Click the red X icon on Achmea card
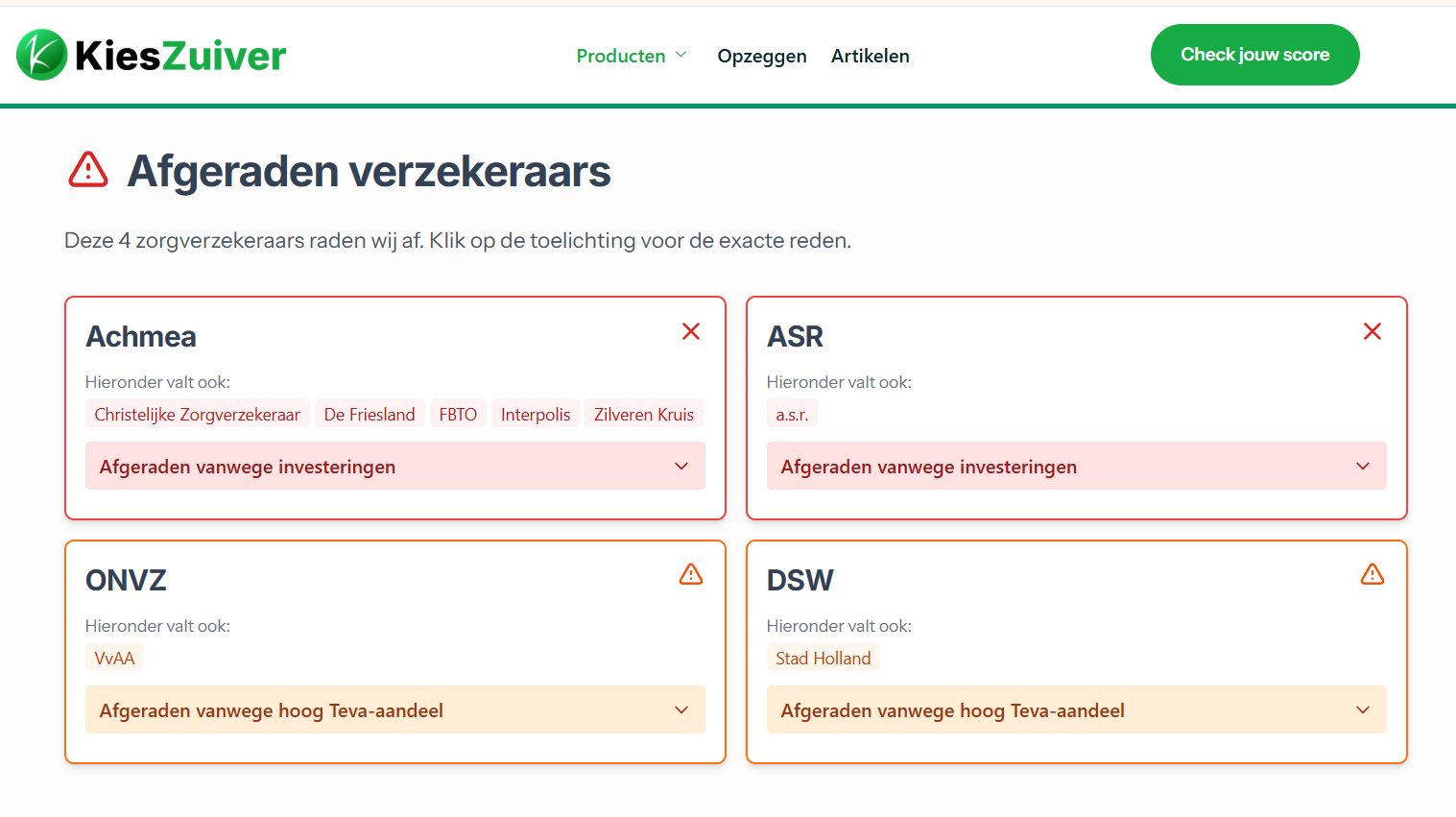The width and height of the screenshot is (1456, 817). coord(691,331)
